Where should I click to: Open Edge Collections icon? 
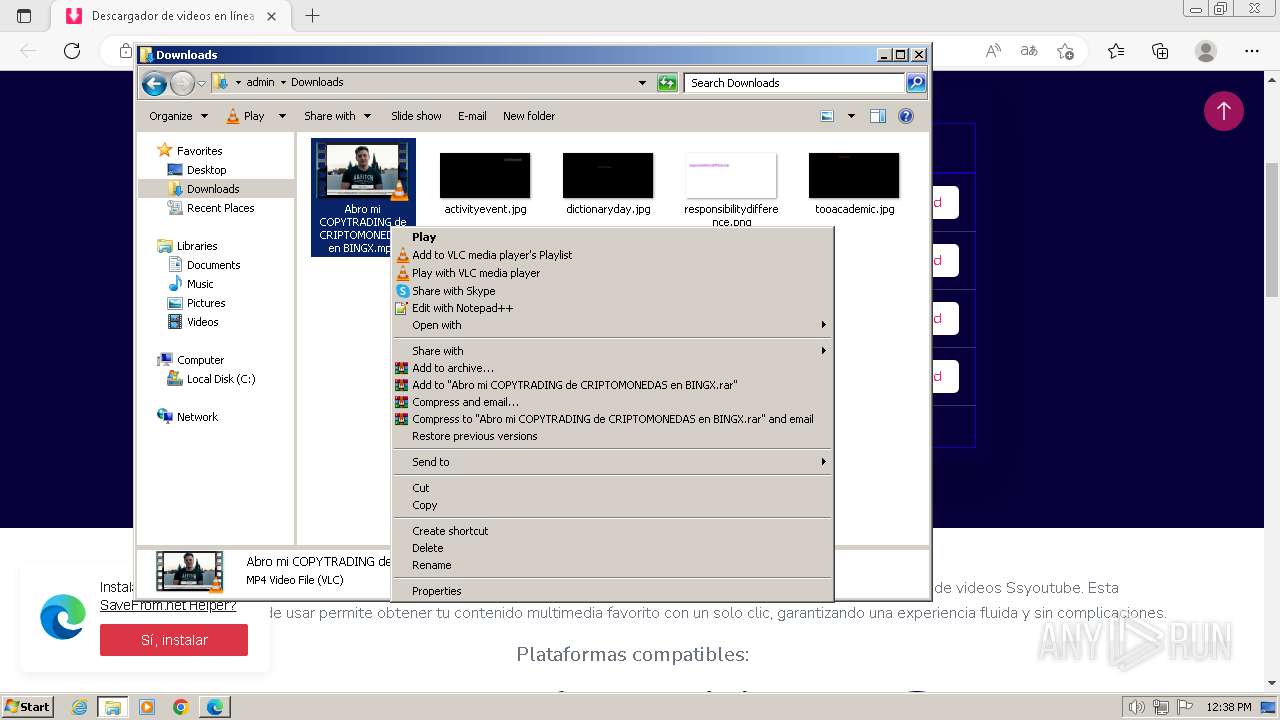coord(1160,50)
